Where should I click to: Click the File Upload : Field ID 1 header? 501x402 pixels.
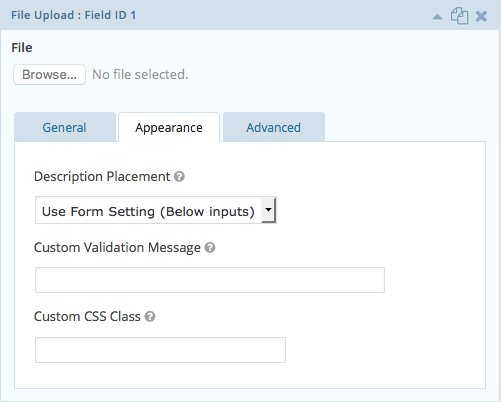[74, 15]
